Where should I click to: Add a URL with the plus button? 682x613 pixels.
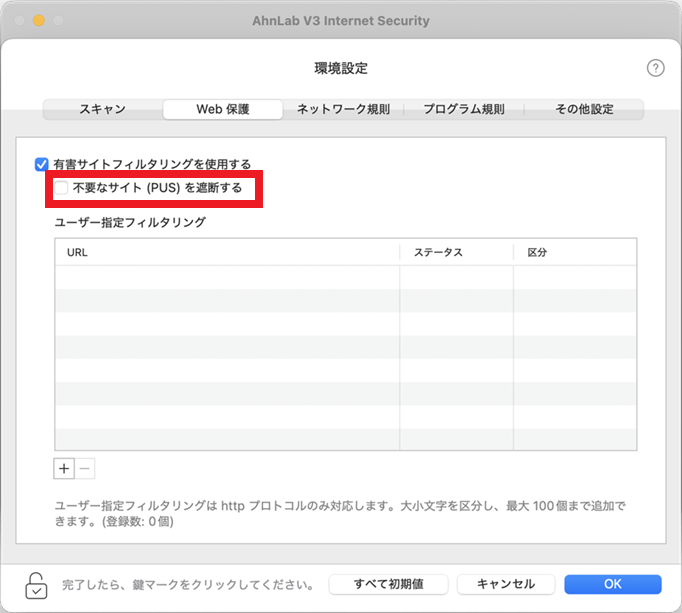point(64,469)
